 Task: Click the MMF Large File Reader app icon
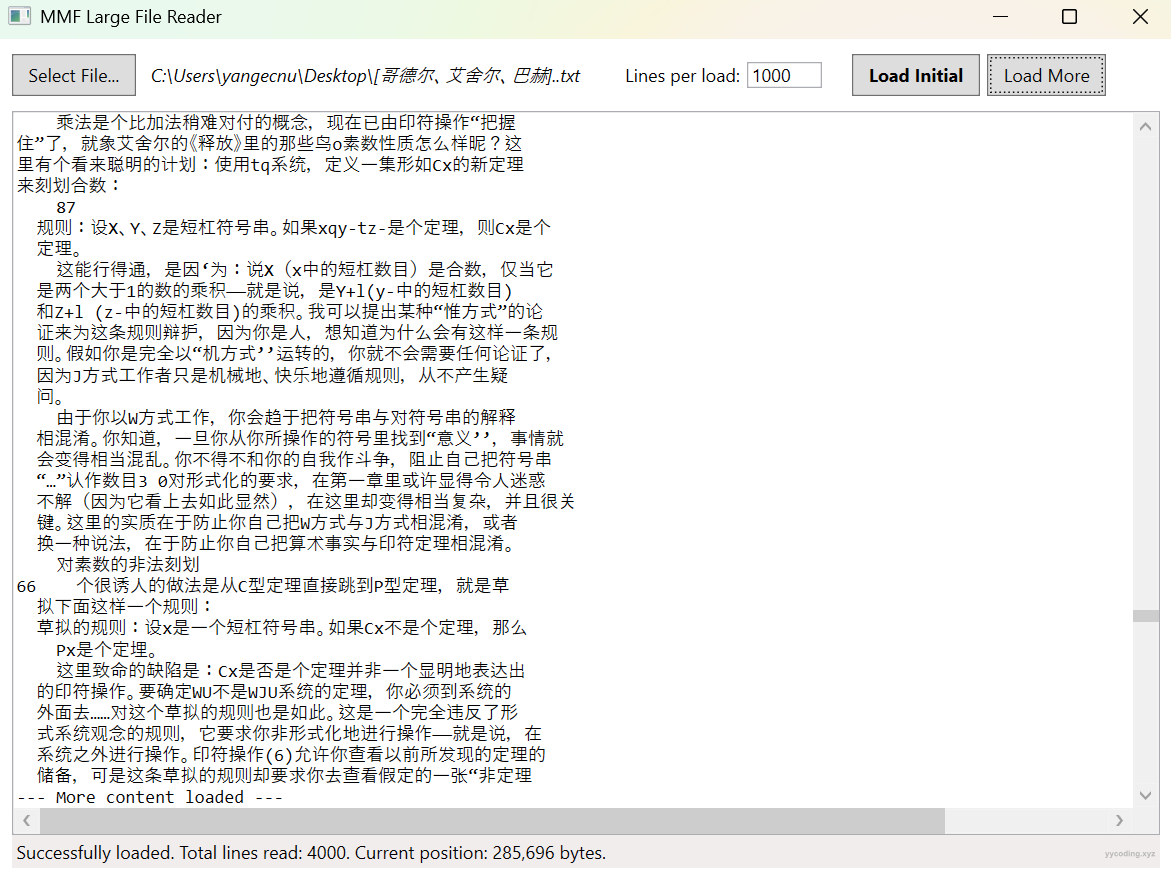(x=19, y=16)
